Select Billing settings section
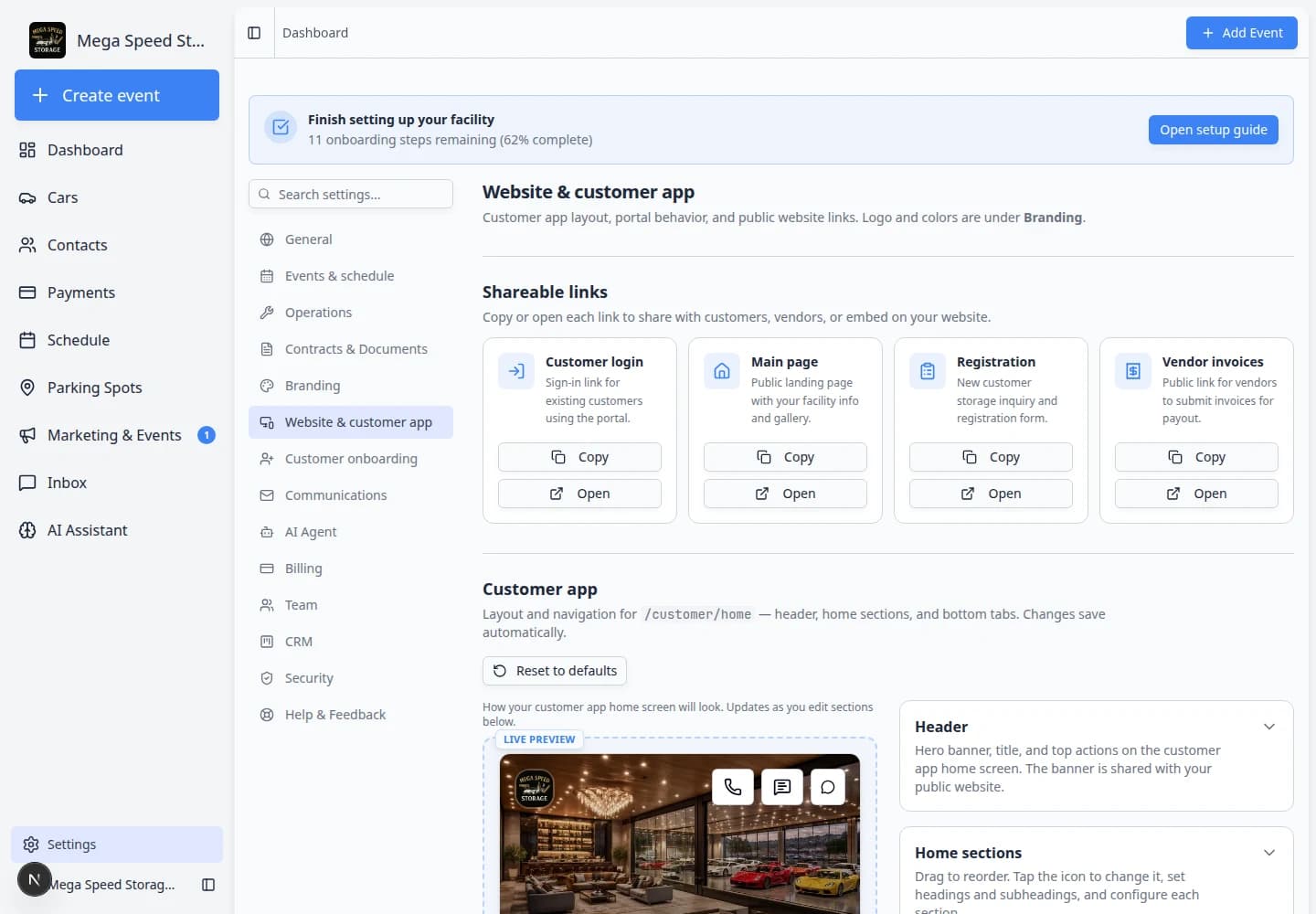The width and height of the screenshot is (1316, 914). [351, 569]
